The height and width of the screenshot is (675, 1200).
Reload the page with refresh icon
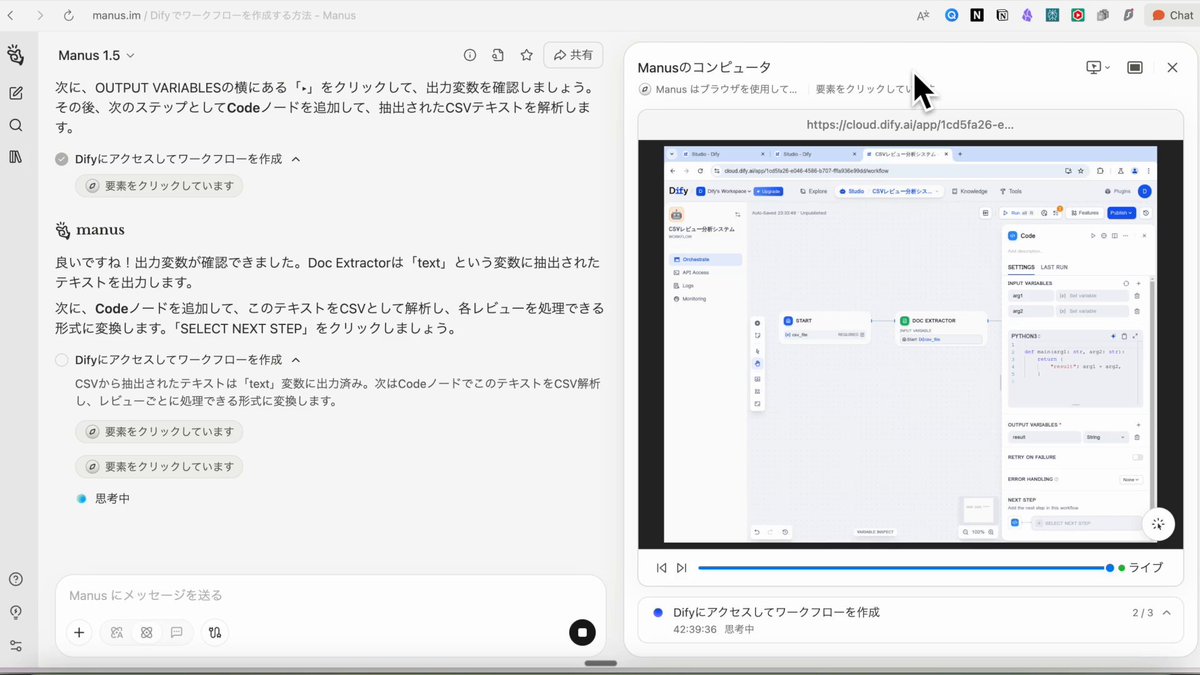[x=69, y=16]
